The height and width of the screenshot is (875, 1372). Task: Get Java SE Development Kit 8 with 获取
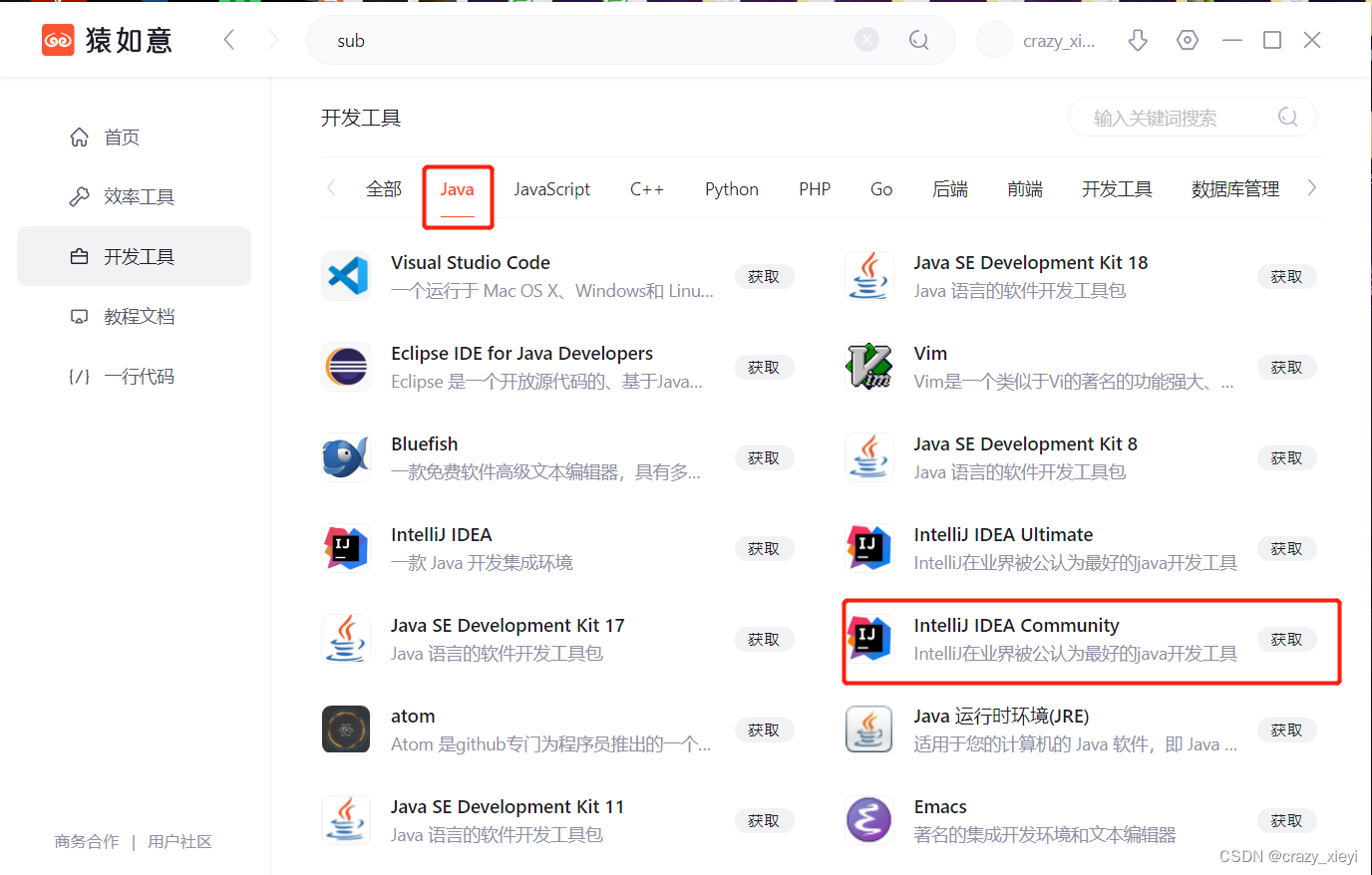coord(1286,457)
